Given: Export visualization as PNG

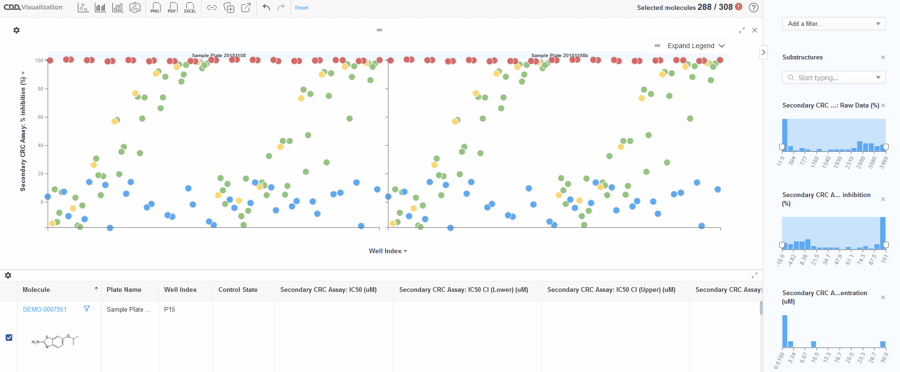Looking at the screenshot, I should tap(155, 7).
